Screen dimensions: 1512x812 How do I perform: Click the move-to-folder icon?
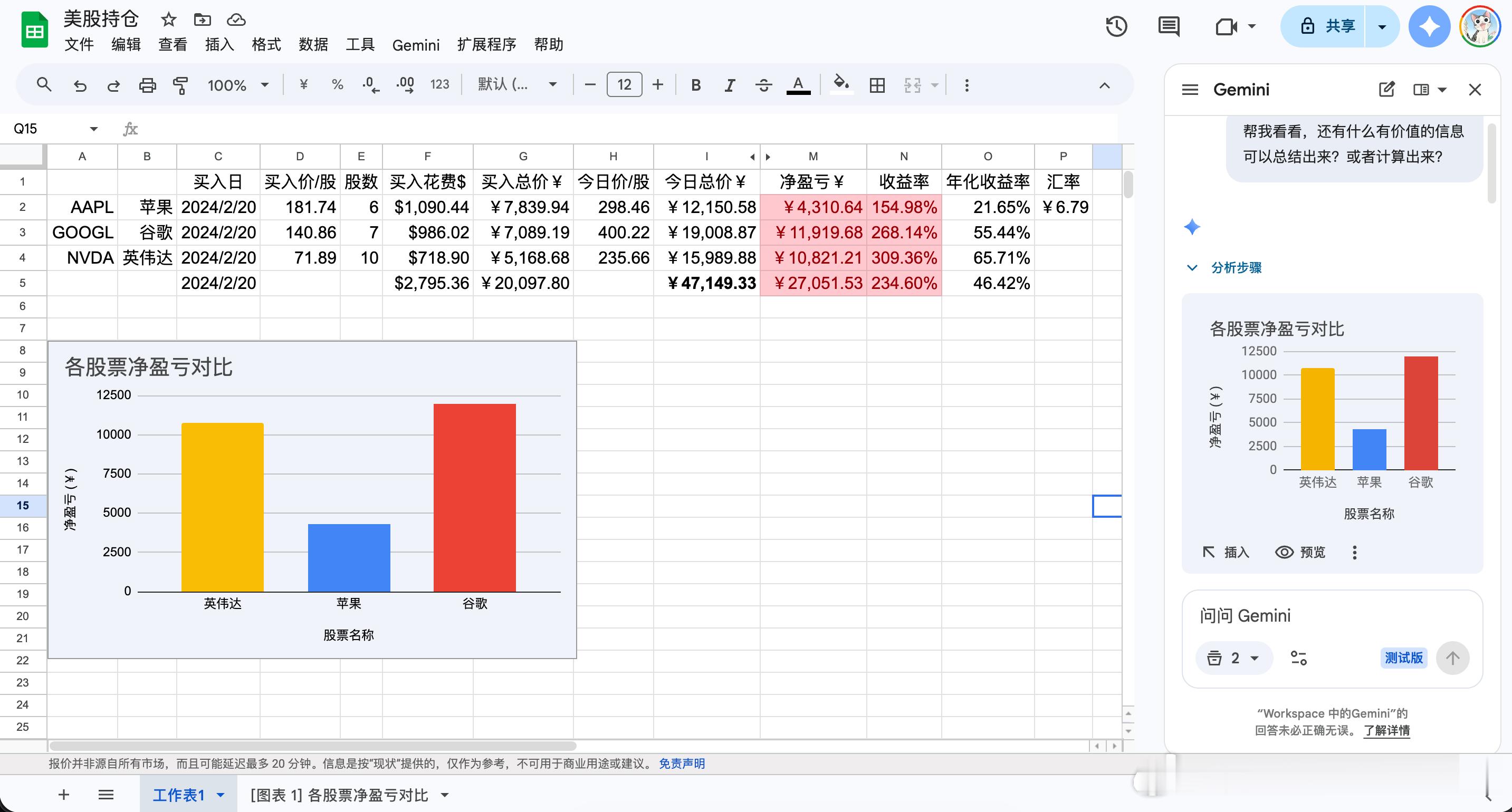[203, 20]
